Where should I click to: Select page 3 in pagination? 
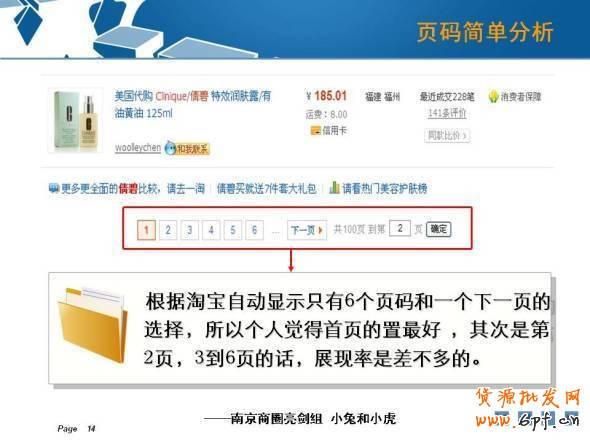[190, 230]
